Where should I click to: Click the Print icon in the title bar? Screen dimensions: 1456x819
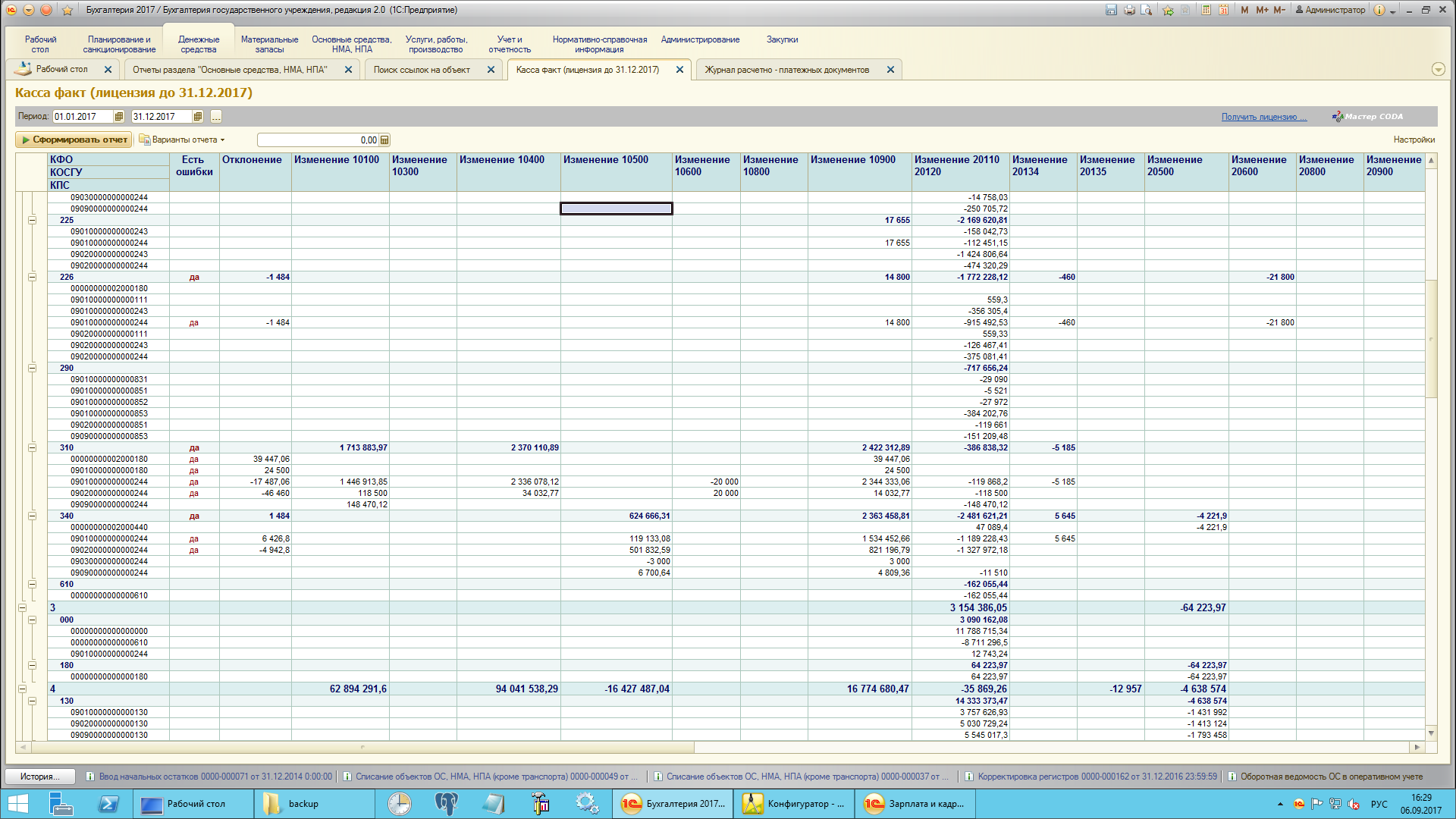click(x=1129, y=10)
